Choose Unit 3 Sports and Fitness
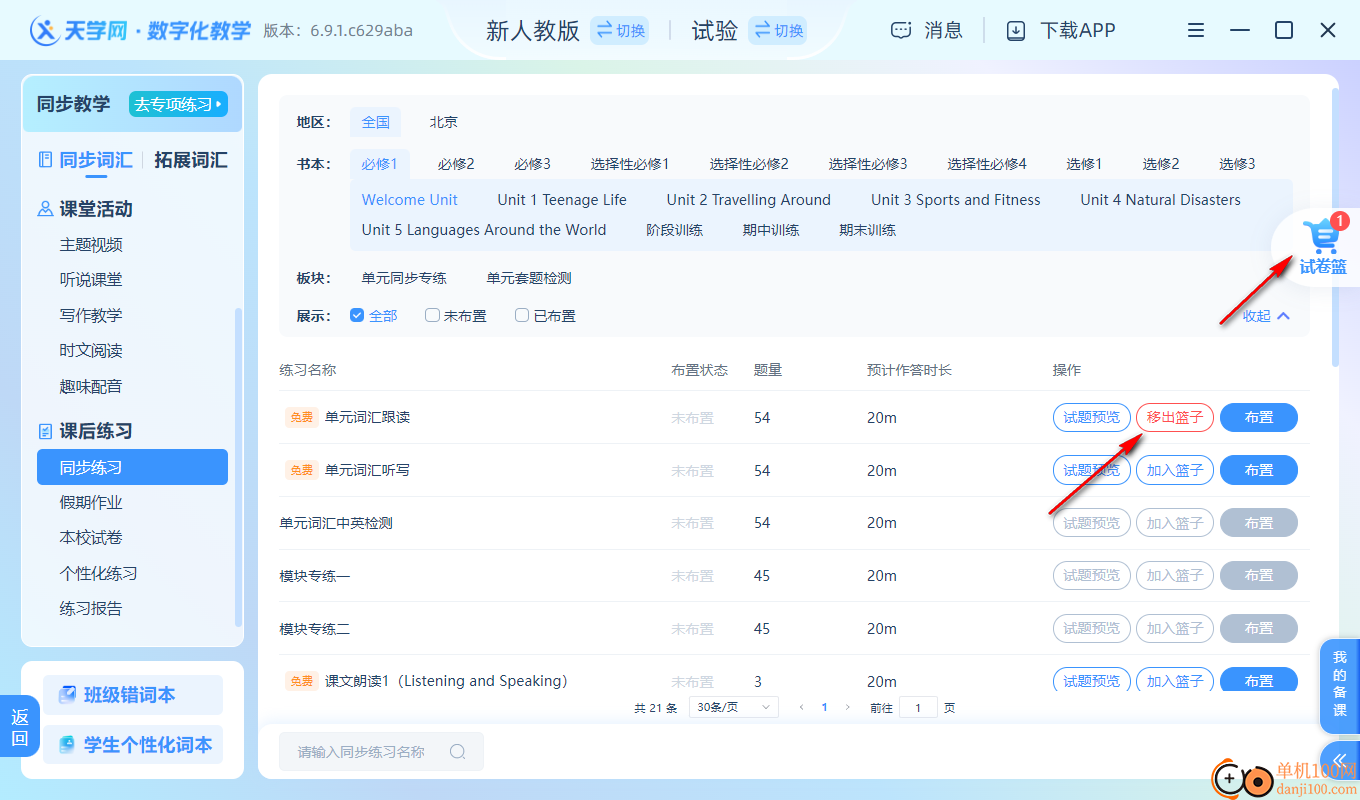This screenshot has width=1360, height=800. [x=956, y=200]
